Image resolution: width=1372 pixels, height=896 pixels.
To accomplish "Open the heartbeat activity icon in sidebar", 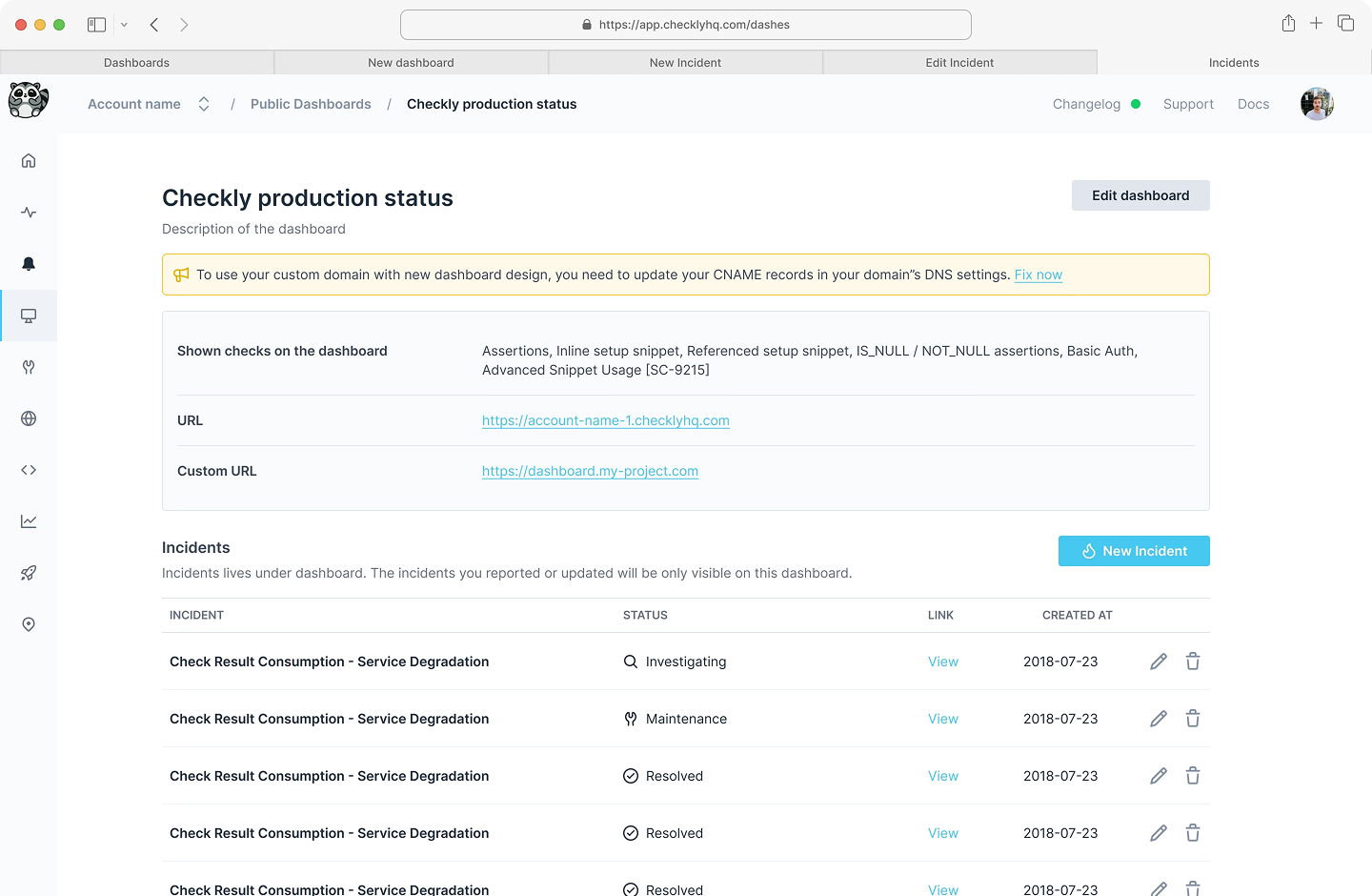I will [29, 213].
